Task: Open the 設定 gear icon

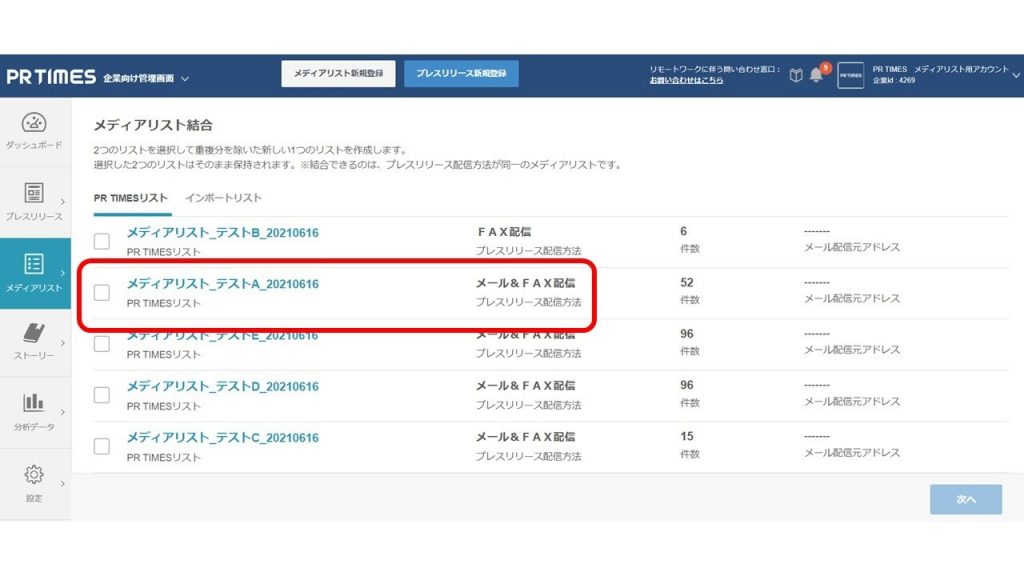Action: (34, 474)
